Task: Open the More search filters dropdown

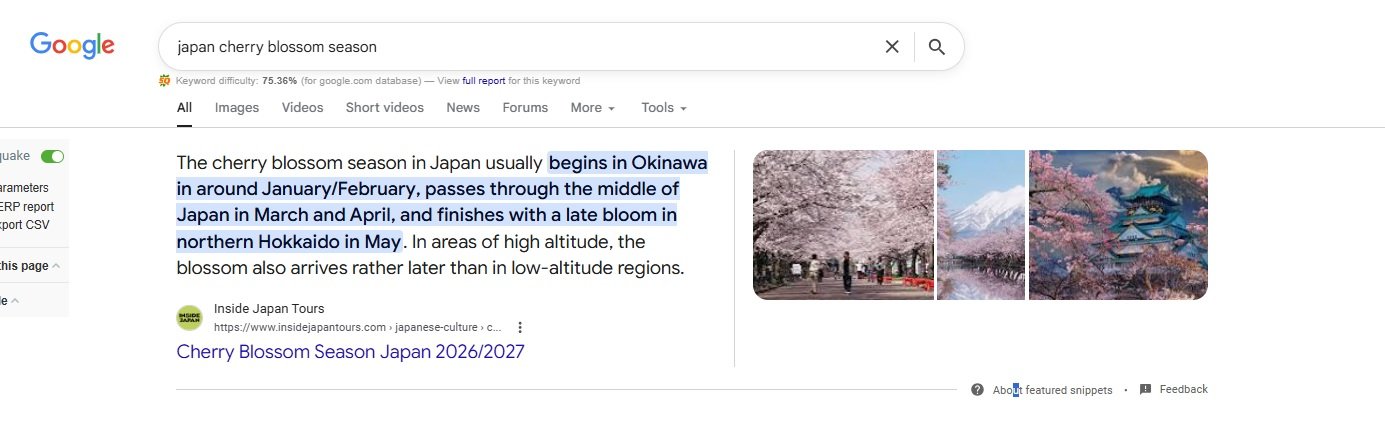Action: [592, 108]
